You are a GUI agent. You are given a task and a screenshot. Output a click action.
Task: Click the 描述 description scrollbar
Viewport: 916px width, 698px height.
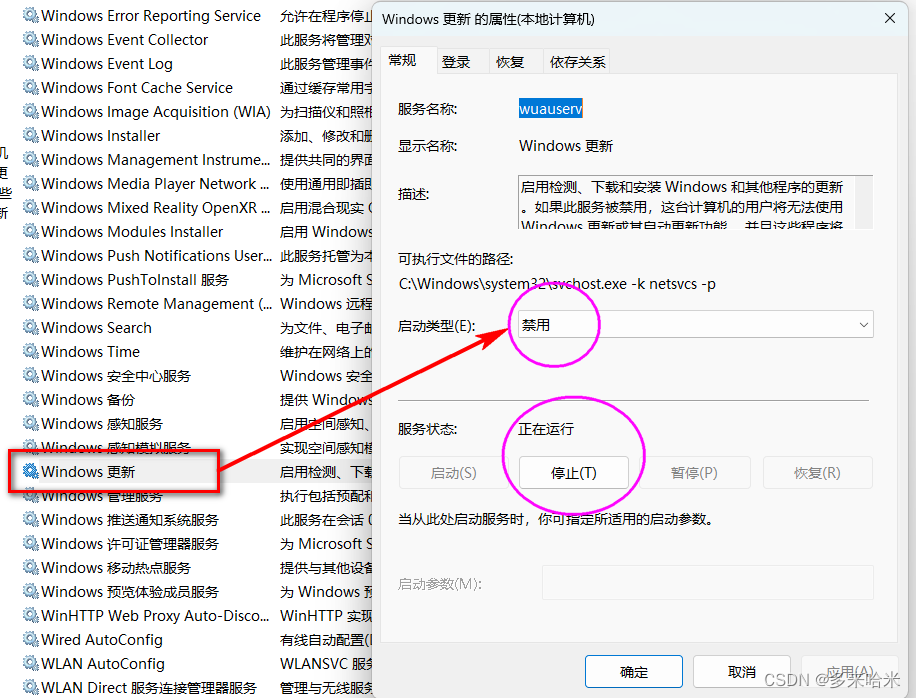click(x=863, y=202)
